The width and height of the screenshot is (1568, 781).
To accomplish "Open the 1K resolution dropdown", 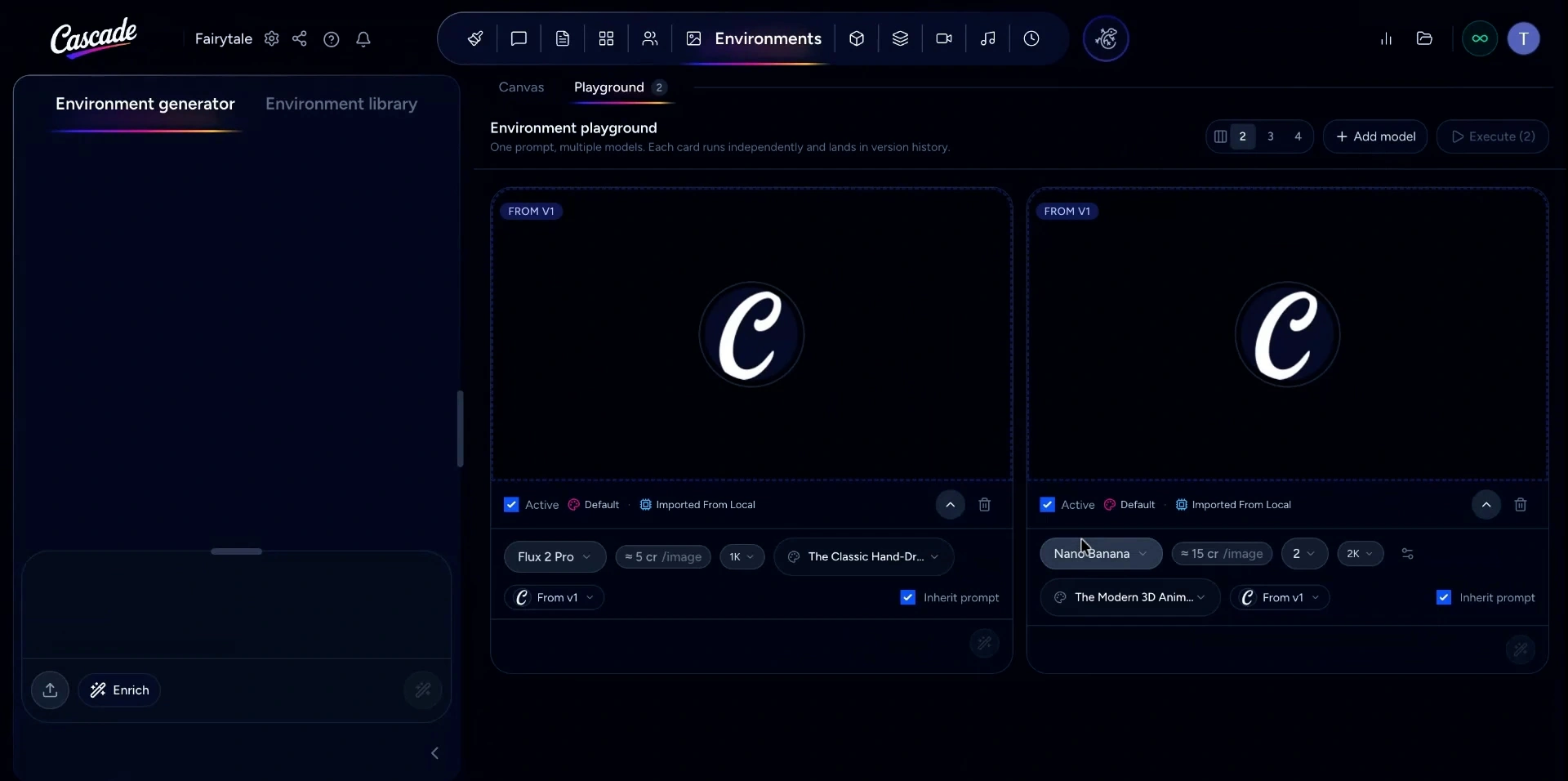I will pos(742,557).
